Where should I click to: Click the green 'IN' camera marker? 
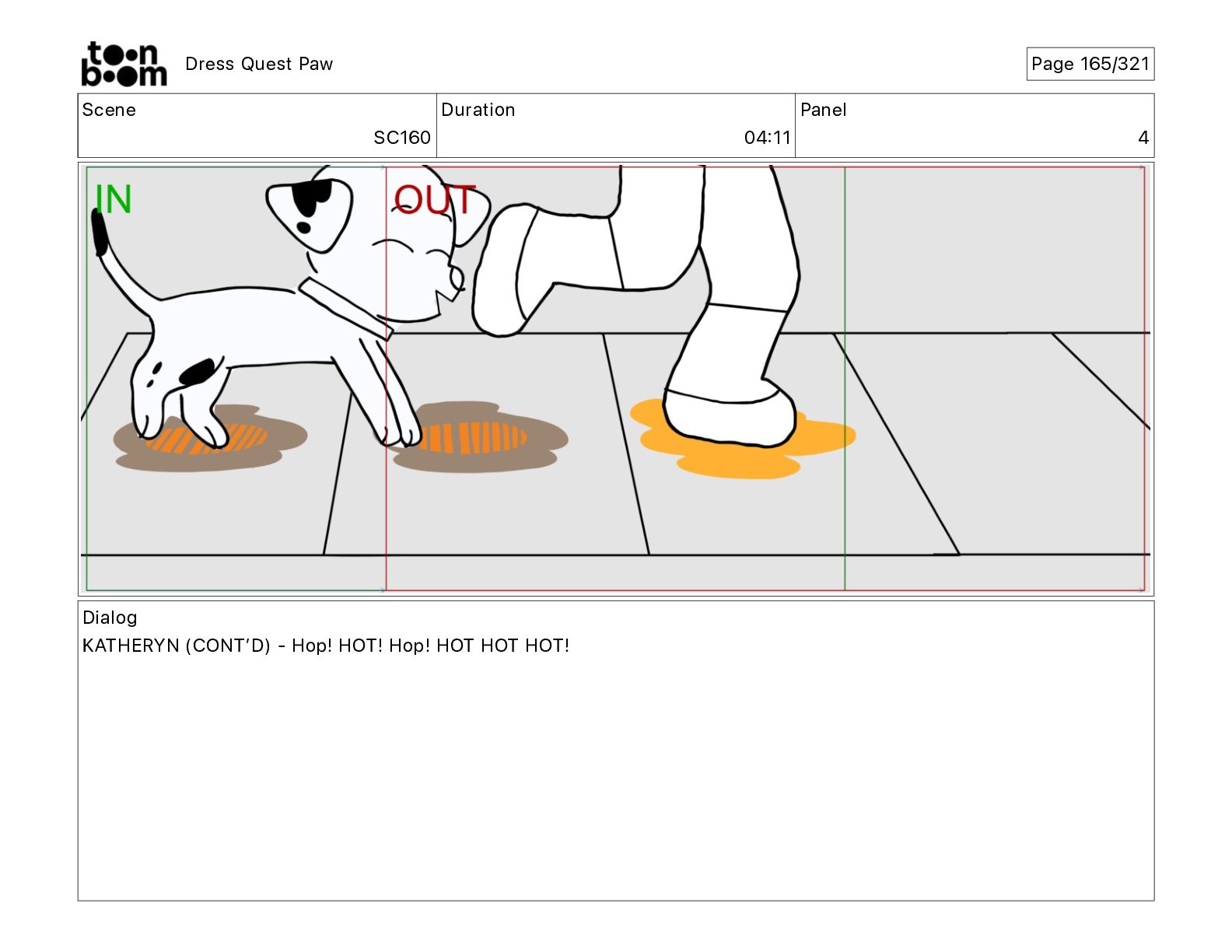point(114,199)
